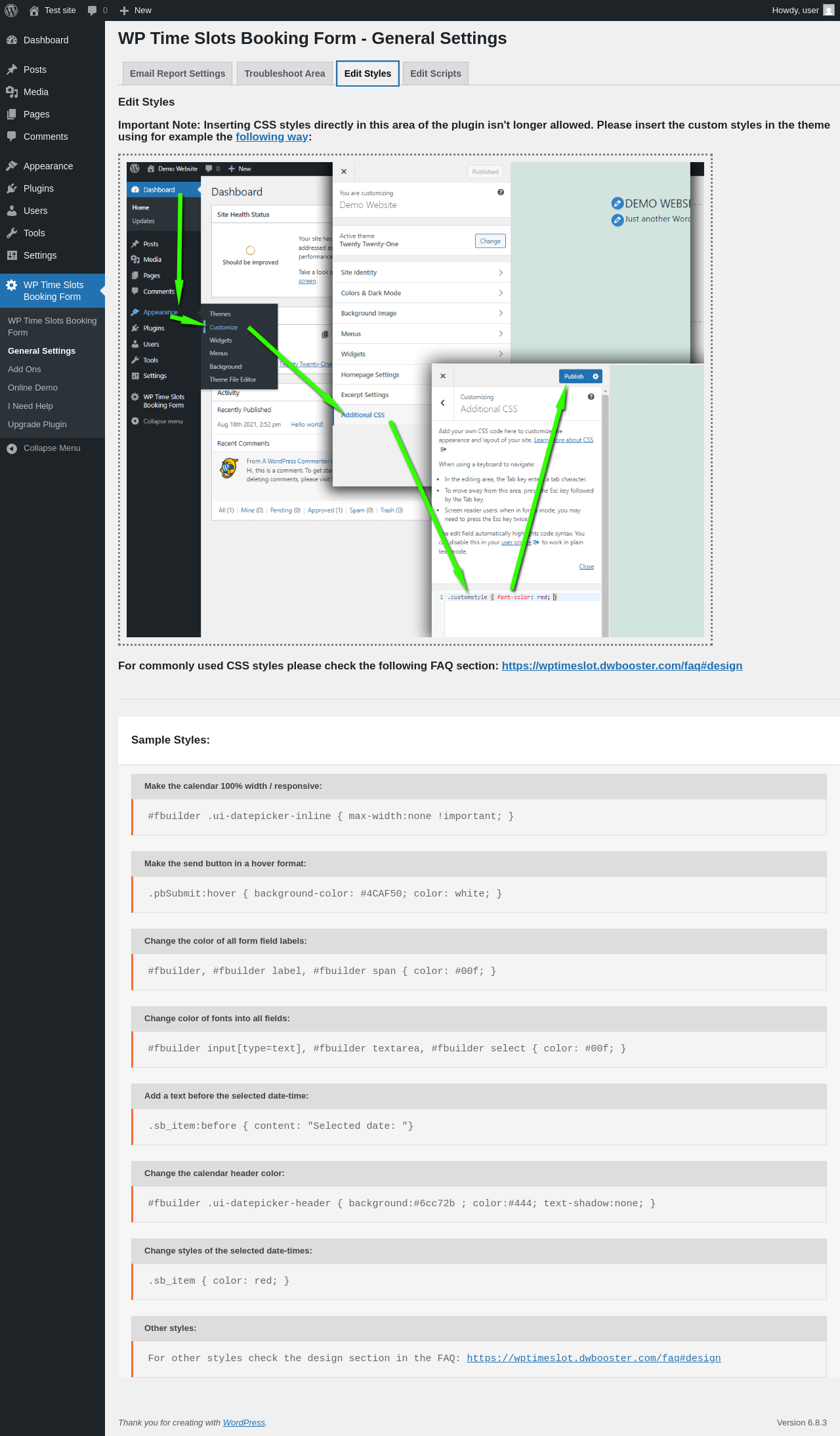Click the plus New icon in admin bar

[x=124, y=11]
